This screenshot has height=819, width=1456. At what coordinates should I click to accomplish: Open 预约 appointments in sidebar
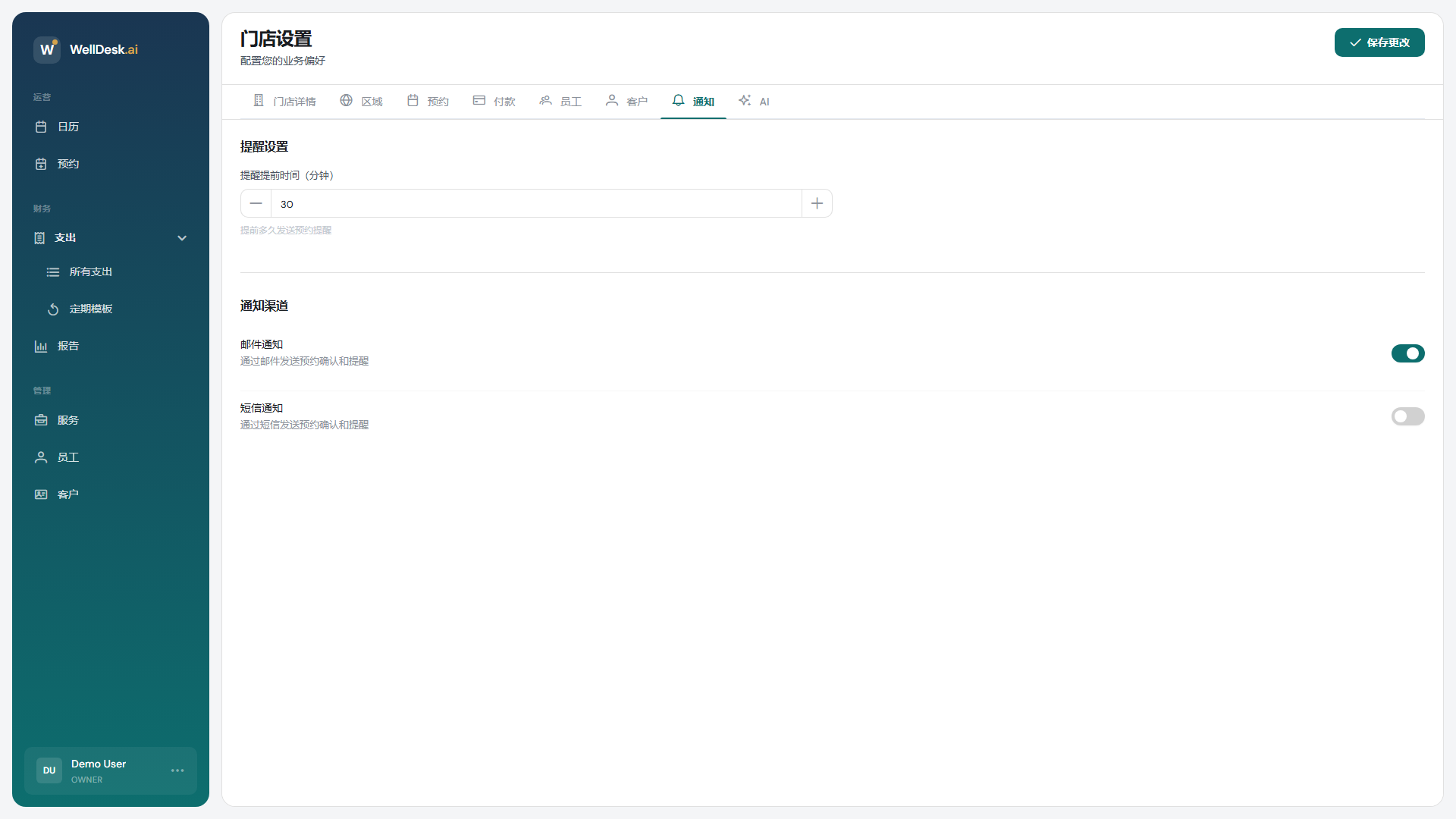pyautogui.click(x=67, y=164)
